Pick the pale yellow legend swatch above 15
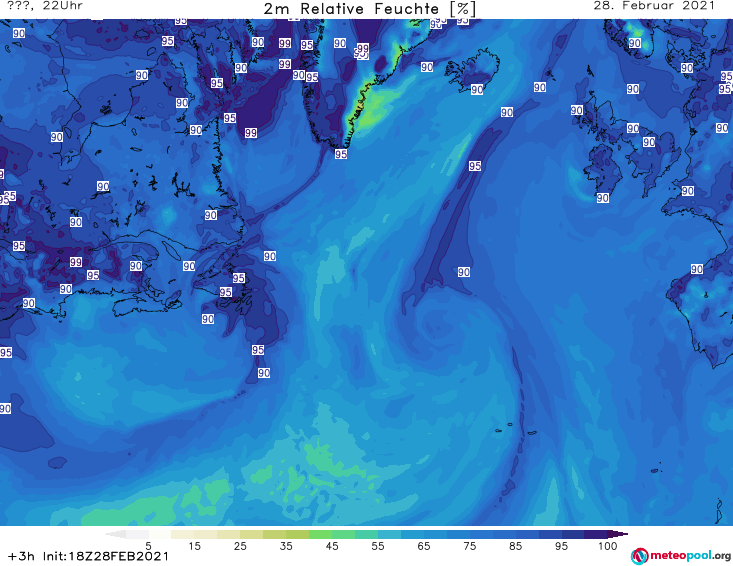The height and width of the screenshot is (566, 733). click(x=183, y=534)
